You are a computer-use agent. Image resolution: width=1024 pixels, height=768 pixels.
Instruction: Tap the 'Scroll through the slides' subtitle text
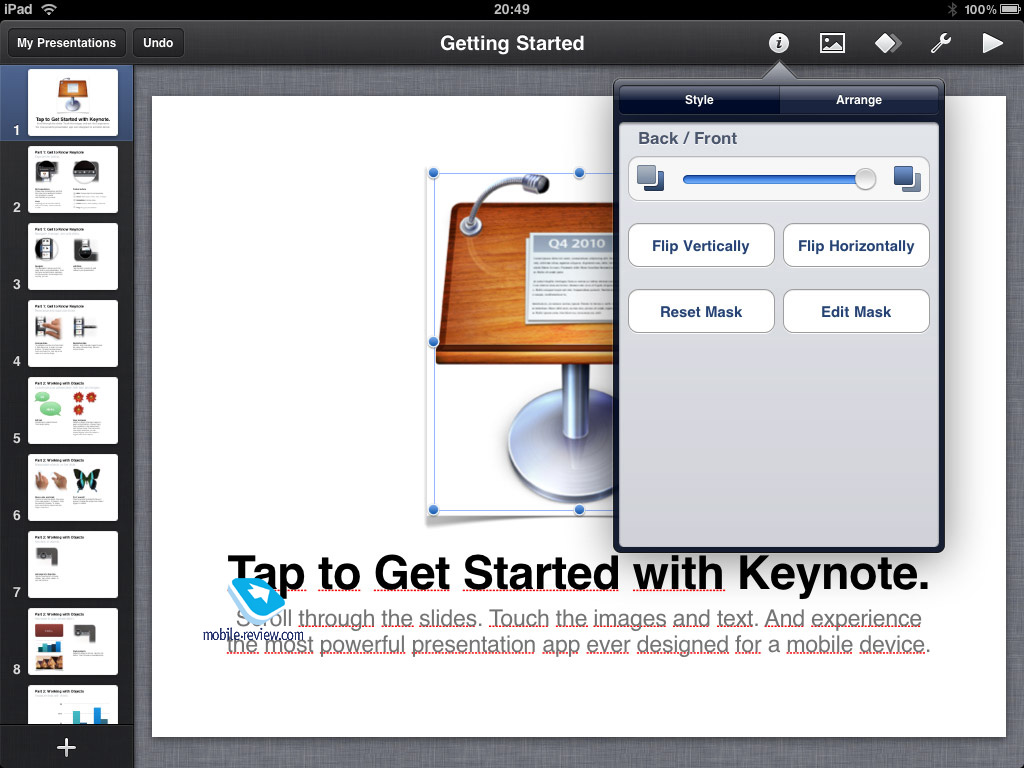(x=579, y=631)
